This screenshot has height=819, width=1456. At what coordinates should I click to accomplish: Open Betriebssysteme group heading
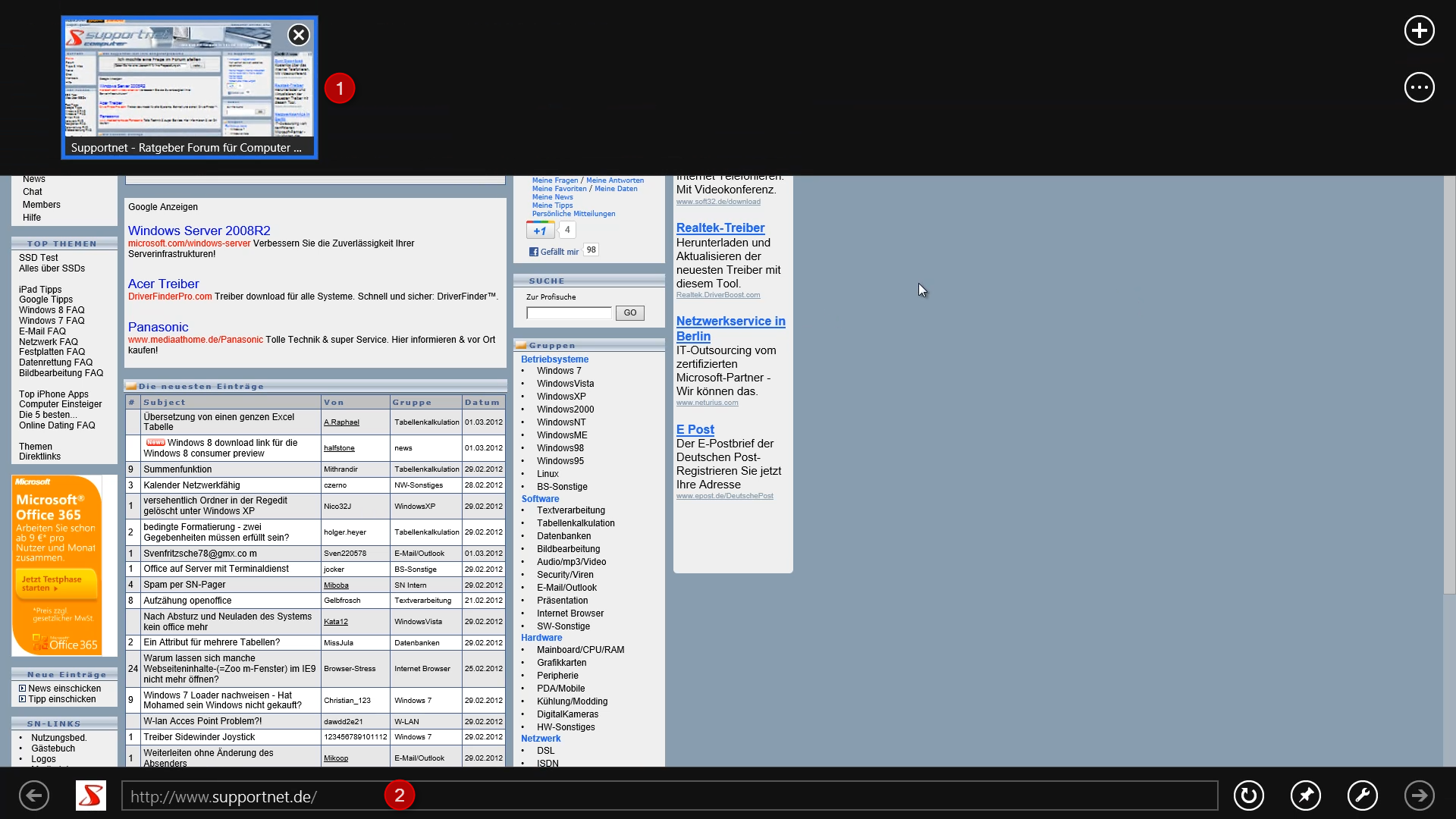(554, 359)
